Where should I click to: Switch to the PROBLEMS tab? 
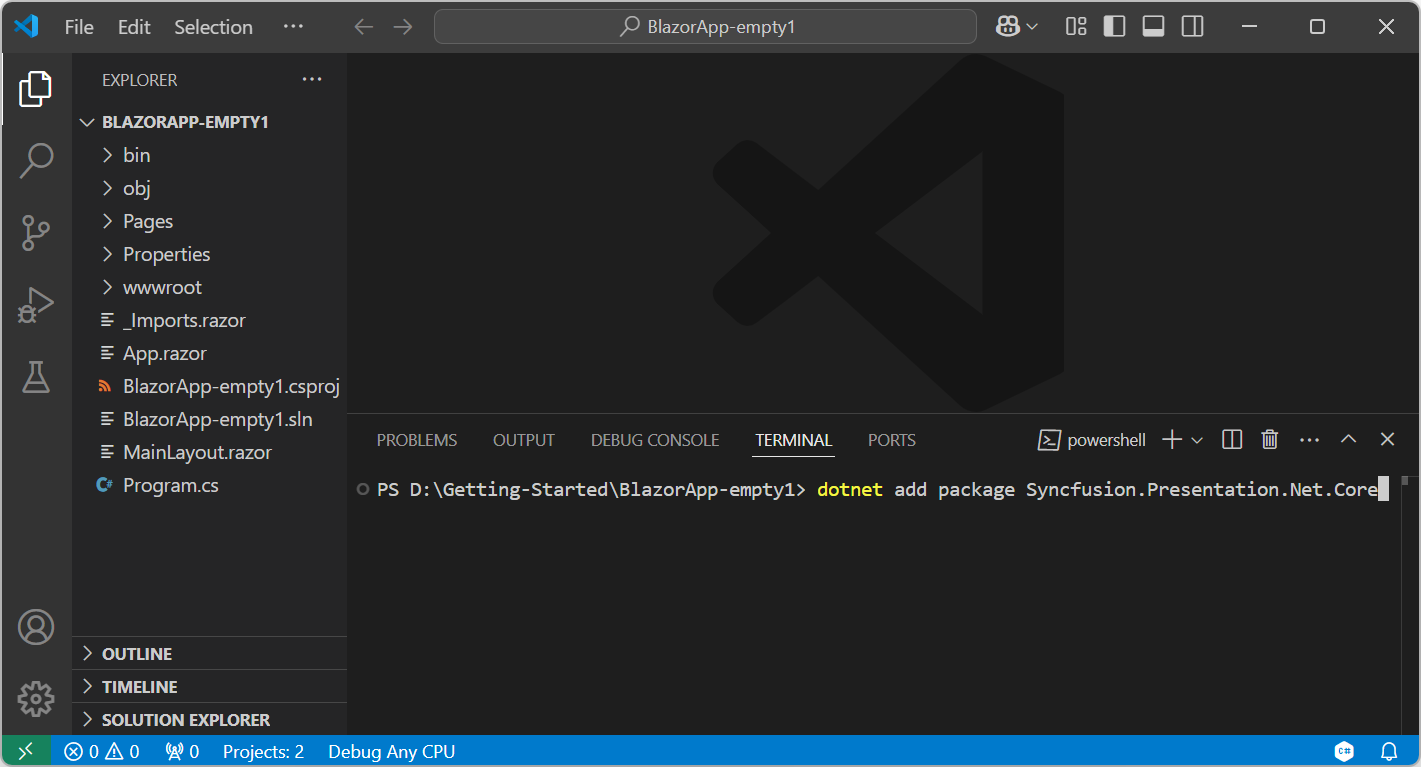point(417,440)
